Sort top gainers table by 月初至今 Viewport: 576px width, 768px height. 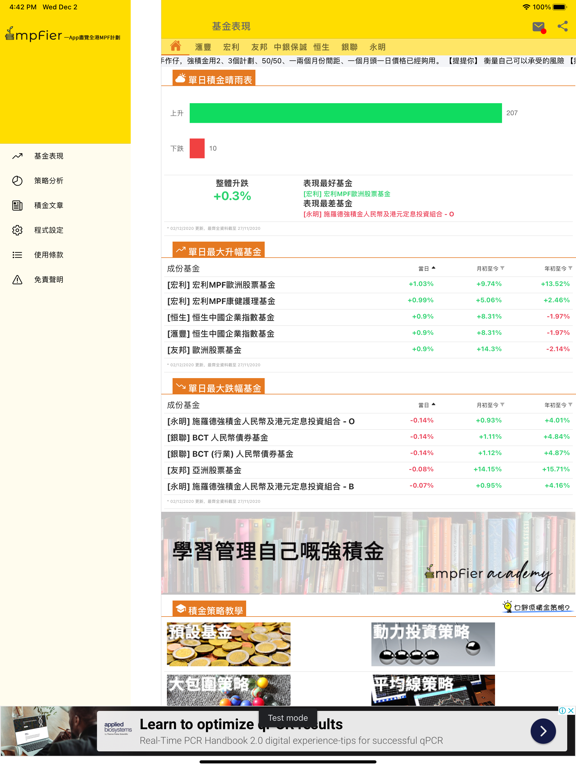tap(490, 268)
